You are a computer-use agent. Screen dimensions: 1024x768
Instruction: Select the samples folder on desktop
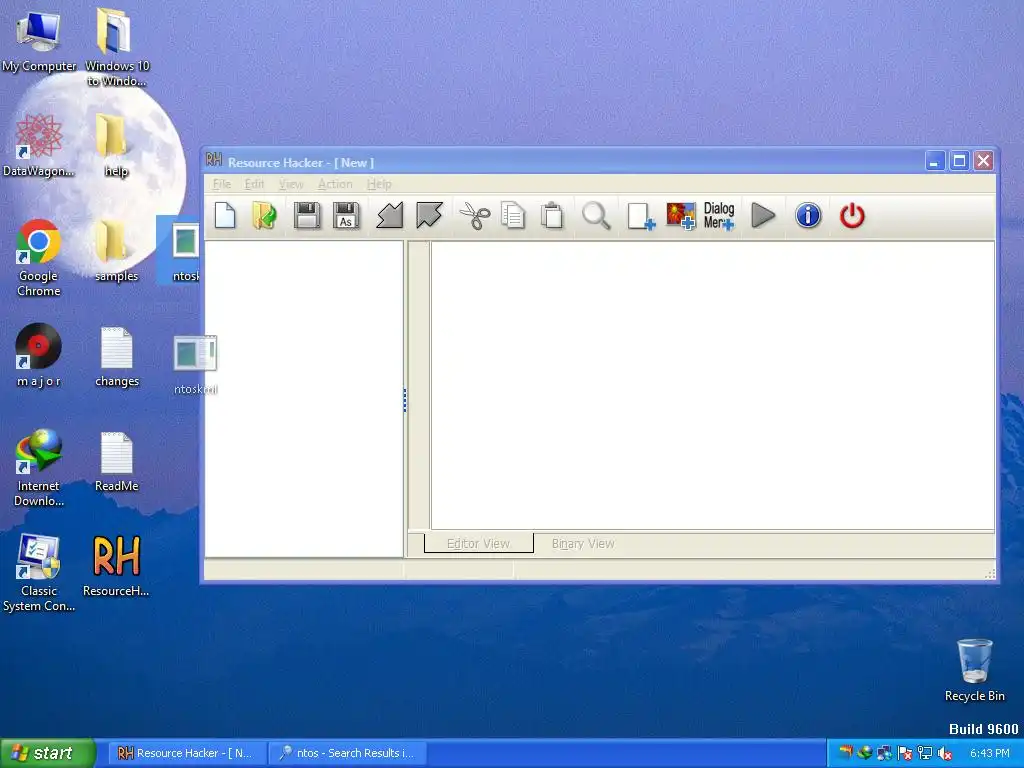coord(116,250)
